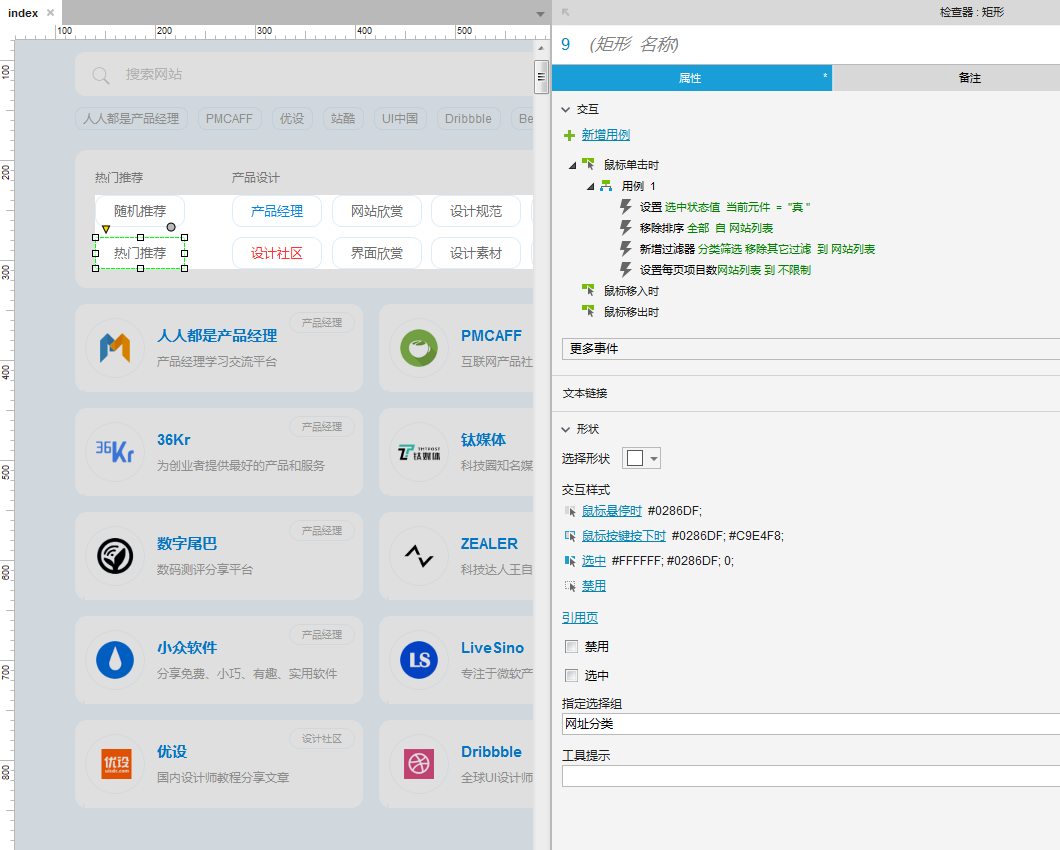Click the 引用页 link
This screenshot has height=850, width=1060.
tap(580, 618)
